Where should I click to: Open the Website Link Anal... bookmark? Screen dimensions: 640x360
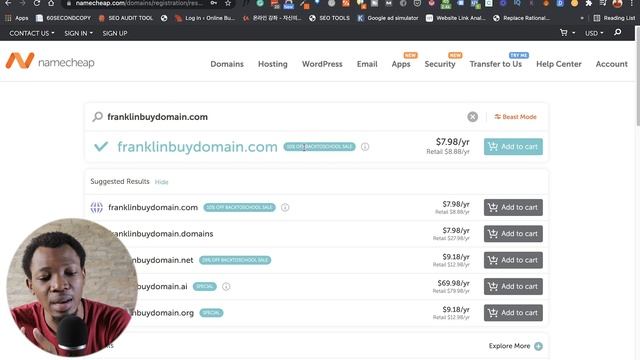[456, 18]
